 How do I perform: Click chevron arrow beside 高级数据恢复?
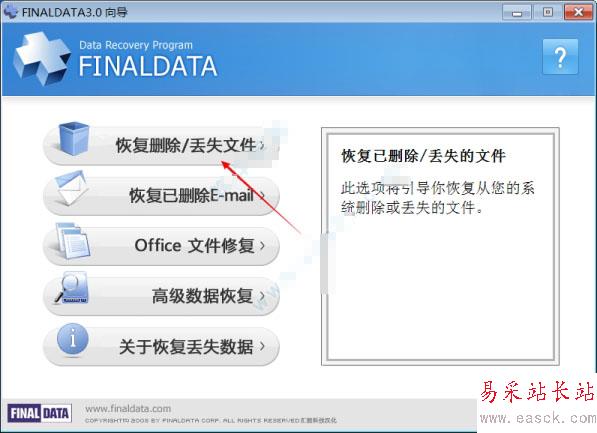click(262, 296)
